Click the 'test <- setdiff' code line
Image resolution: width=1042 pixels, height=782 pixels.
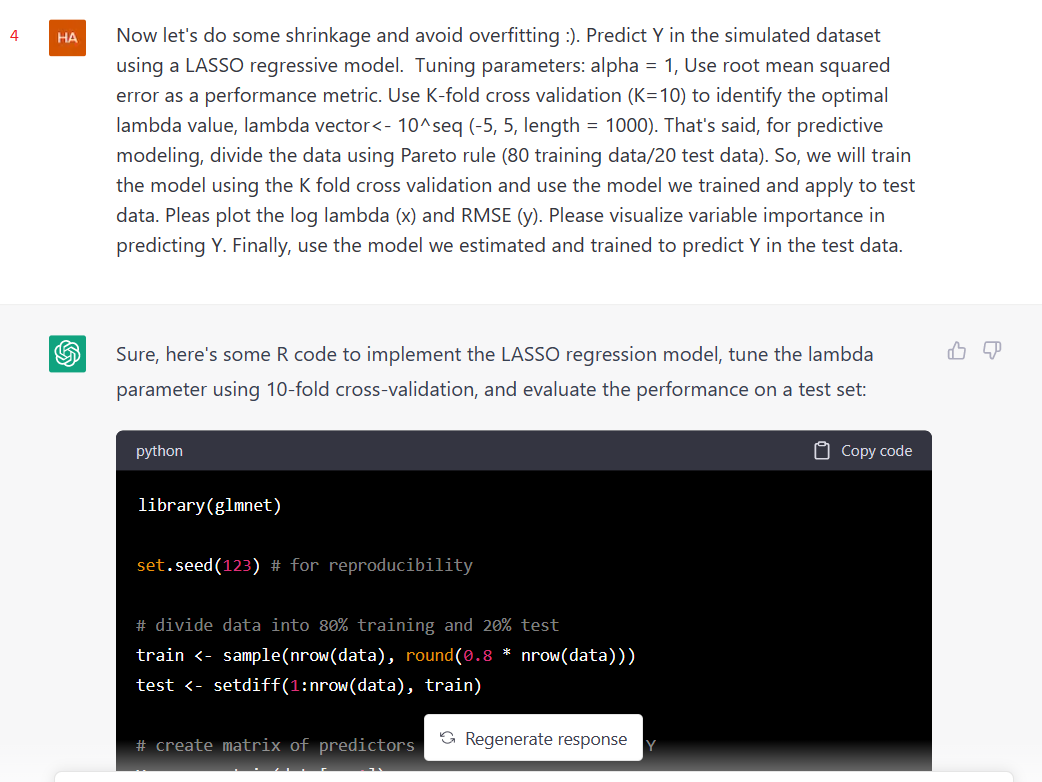309,686
